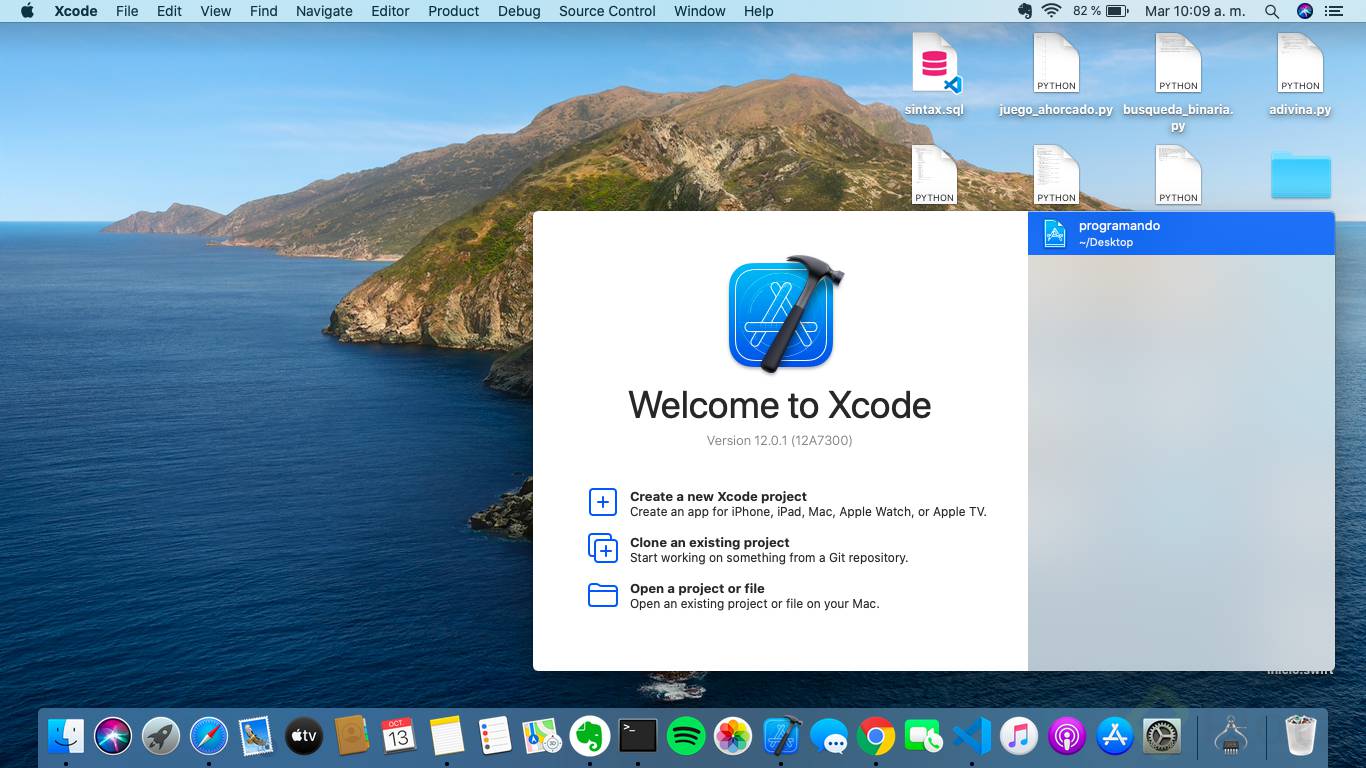The height and width of the screenshot is (768, 1366).
Task: Click the Xcode icon in the Dock
Action: 782,737
